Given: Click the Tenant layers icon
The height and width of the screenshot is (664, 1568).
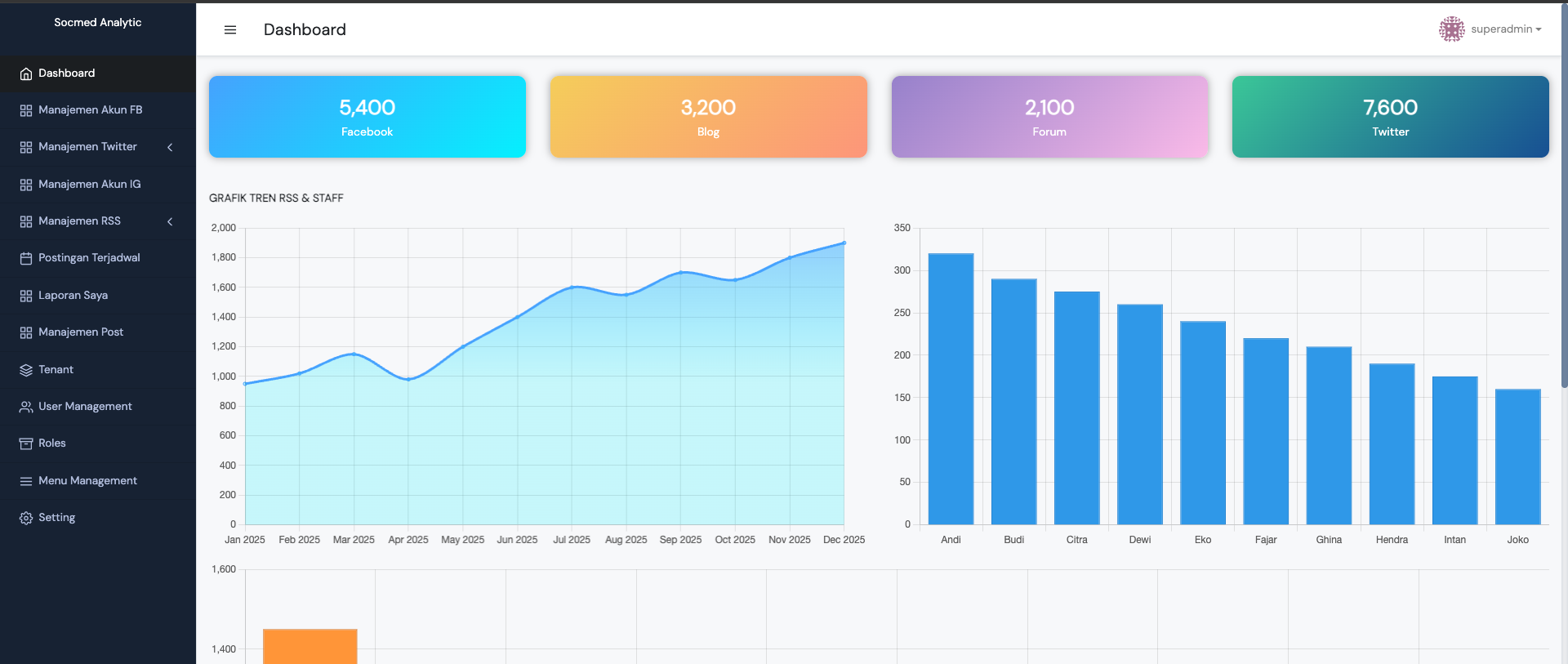Looking at the screenshot, I should pos(26,370).
